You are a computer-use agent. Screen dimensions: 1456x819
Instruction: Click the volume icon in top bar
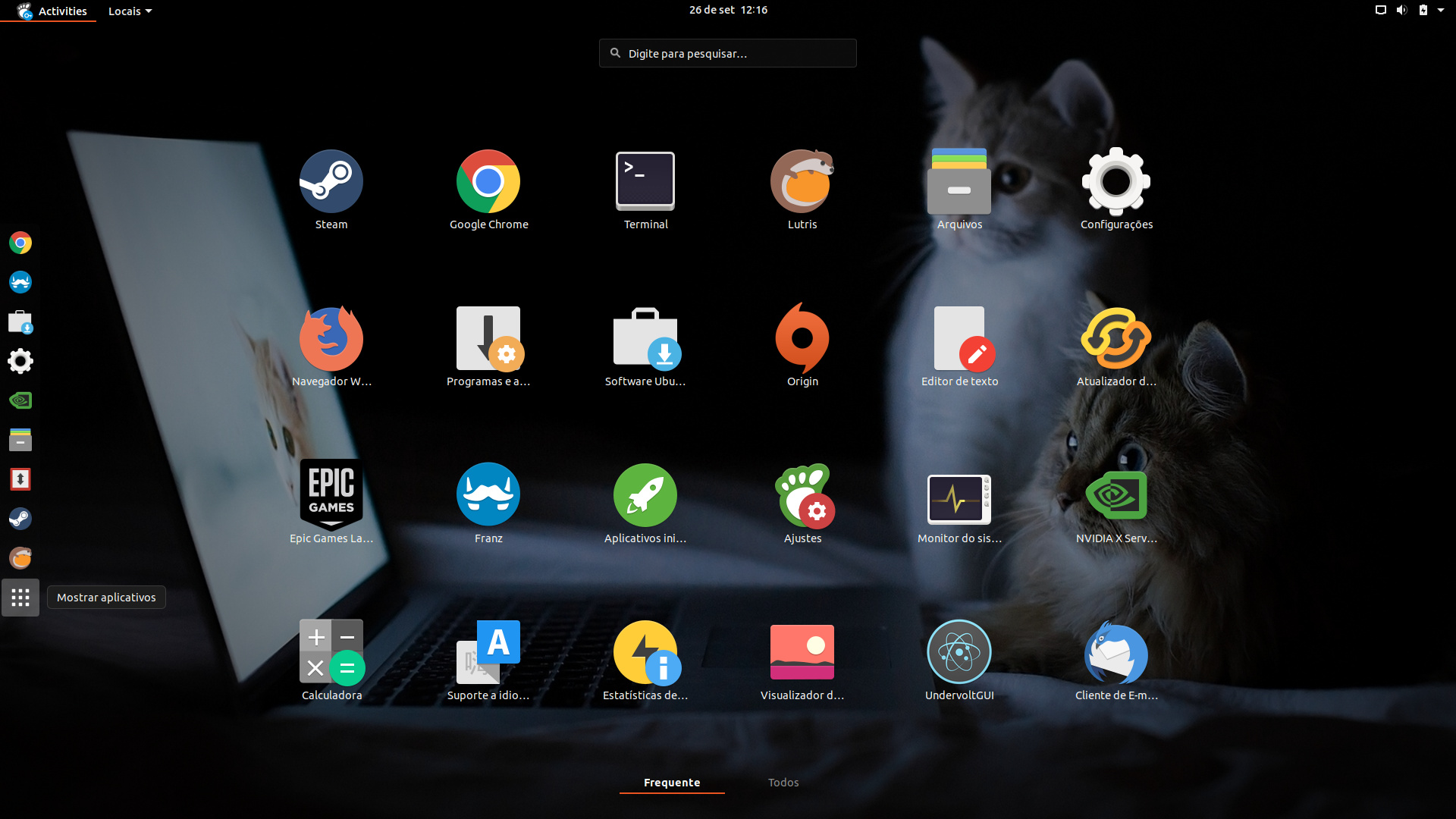click(x=1401, y=10)
